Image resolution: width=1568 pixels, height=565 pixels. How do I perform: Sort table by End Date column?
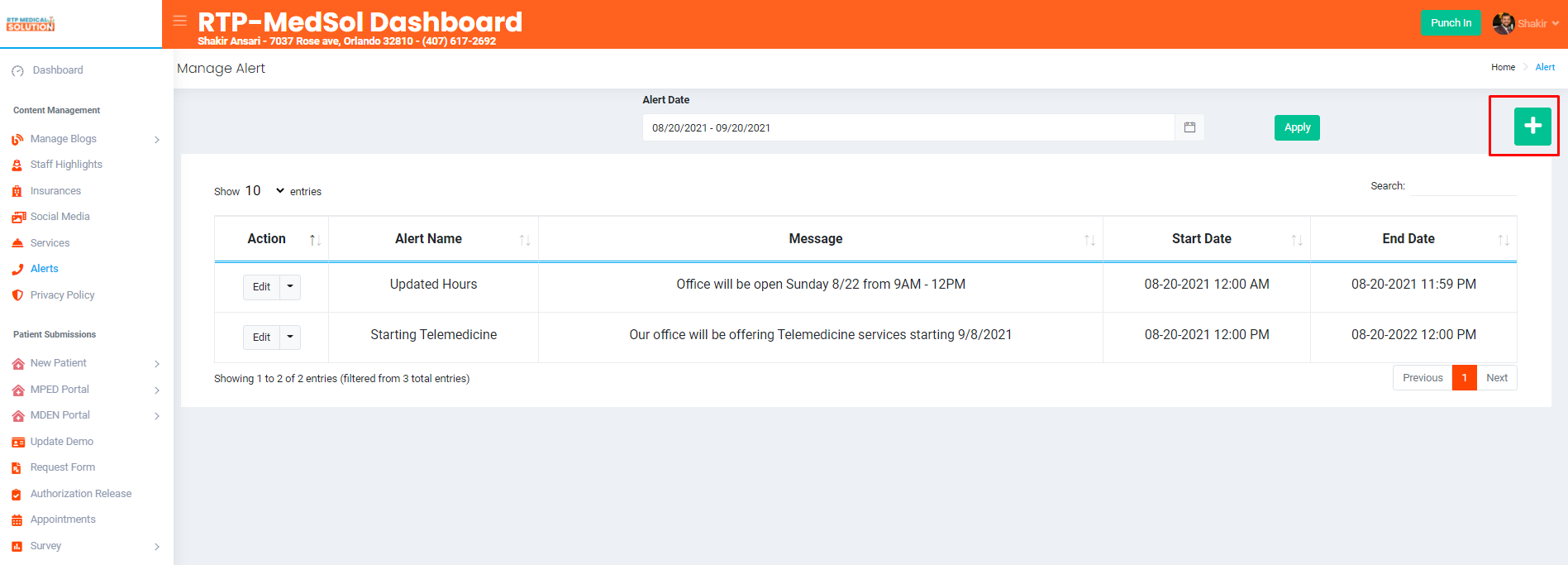[1413, 239]
